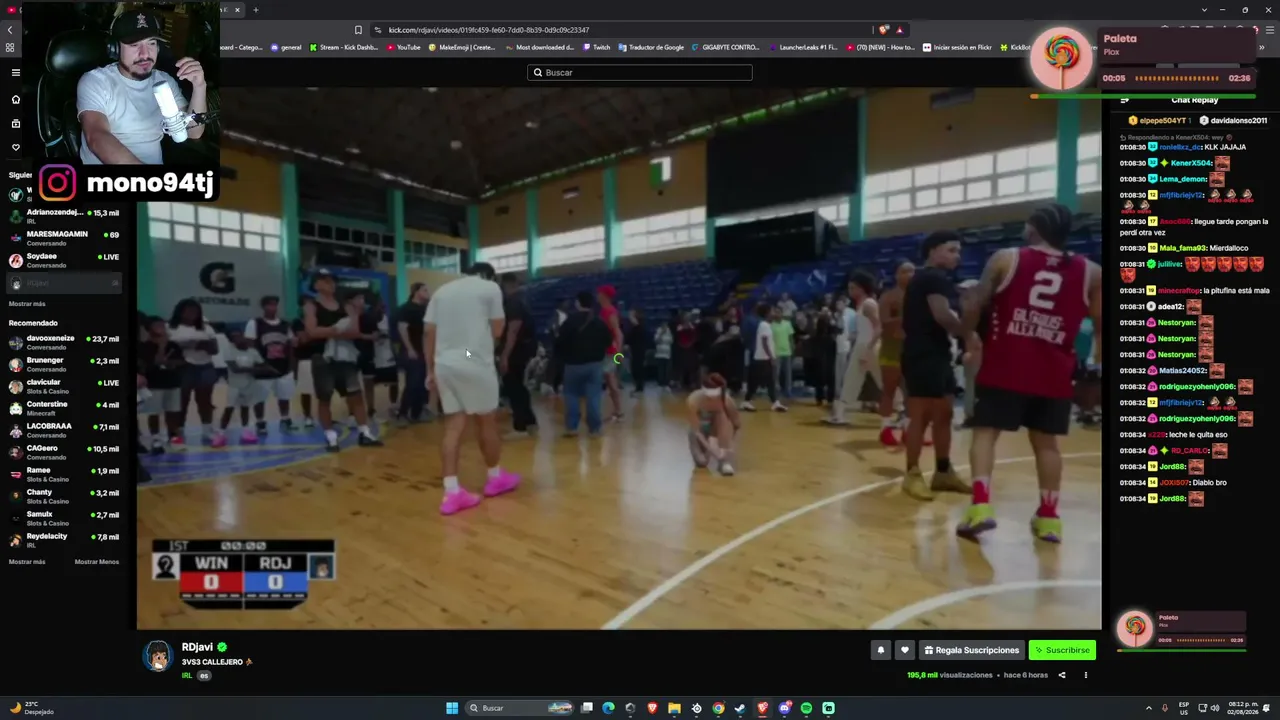Viewport: 1280px width, 720px height.
Task: Open Conterstine Minecraft channel
Action: 64,408
